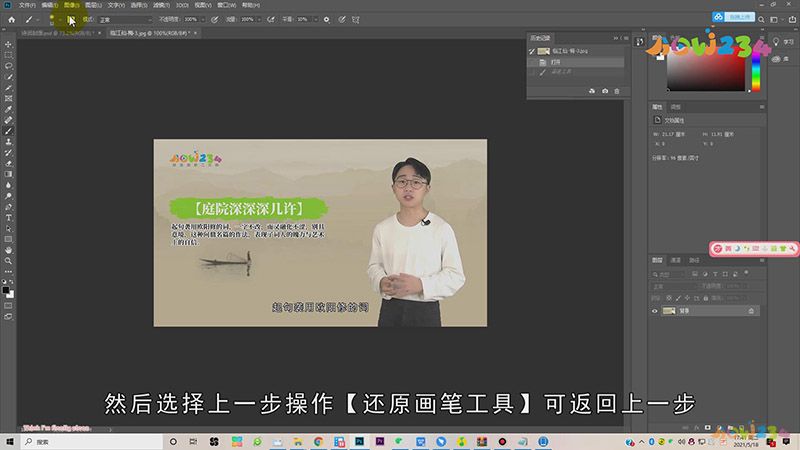Select the Move tool
This screenshot has height=450, width=800.
[8, 44]
